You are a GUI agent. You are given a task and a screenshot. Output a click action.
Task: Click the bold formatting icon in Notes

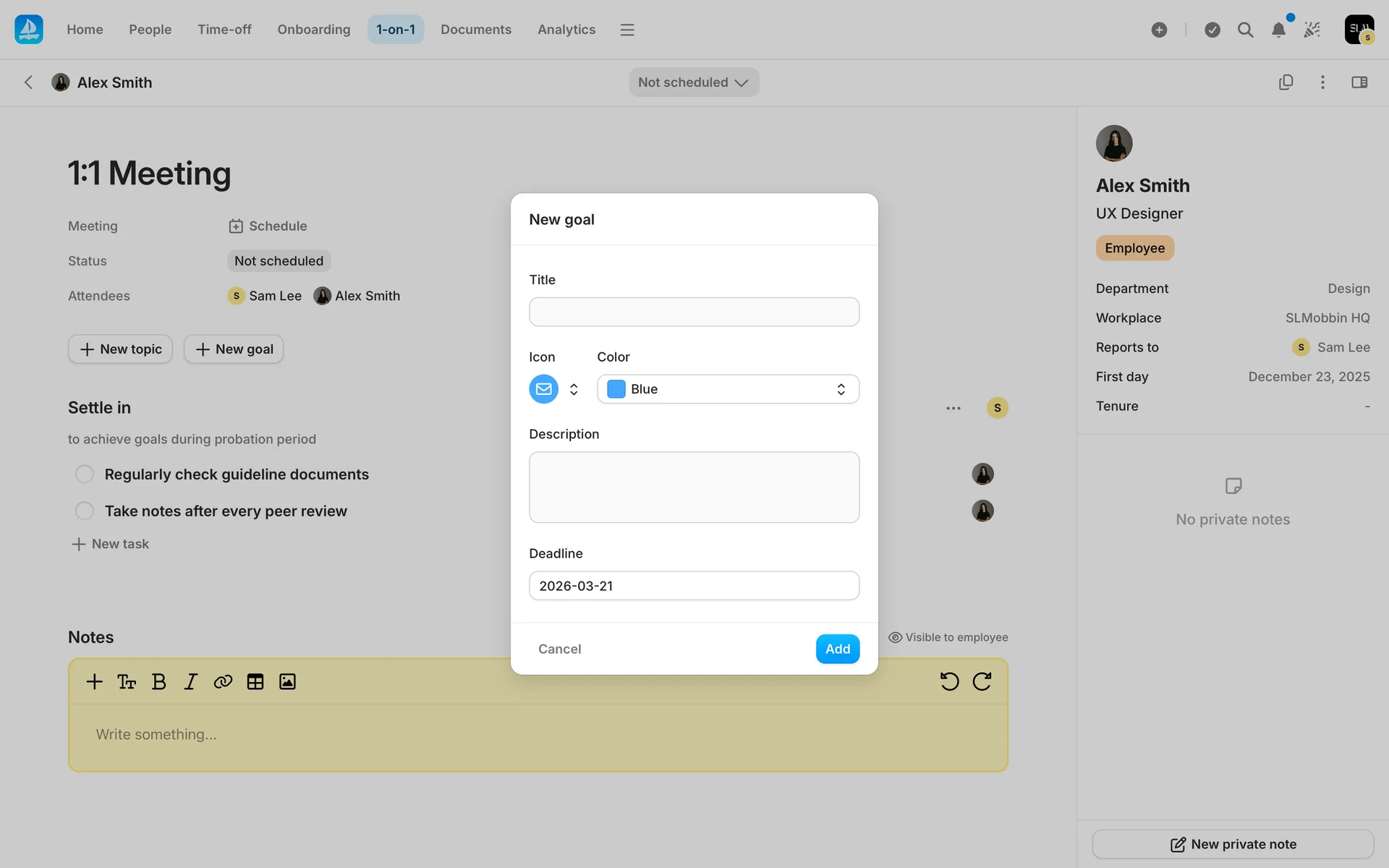click(x=158, y=681)
